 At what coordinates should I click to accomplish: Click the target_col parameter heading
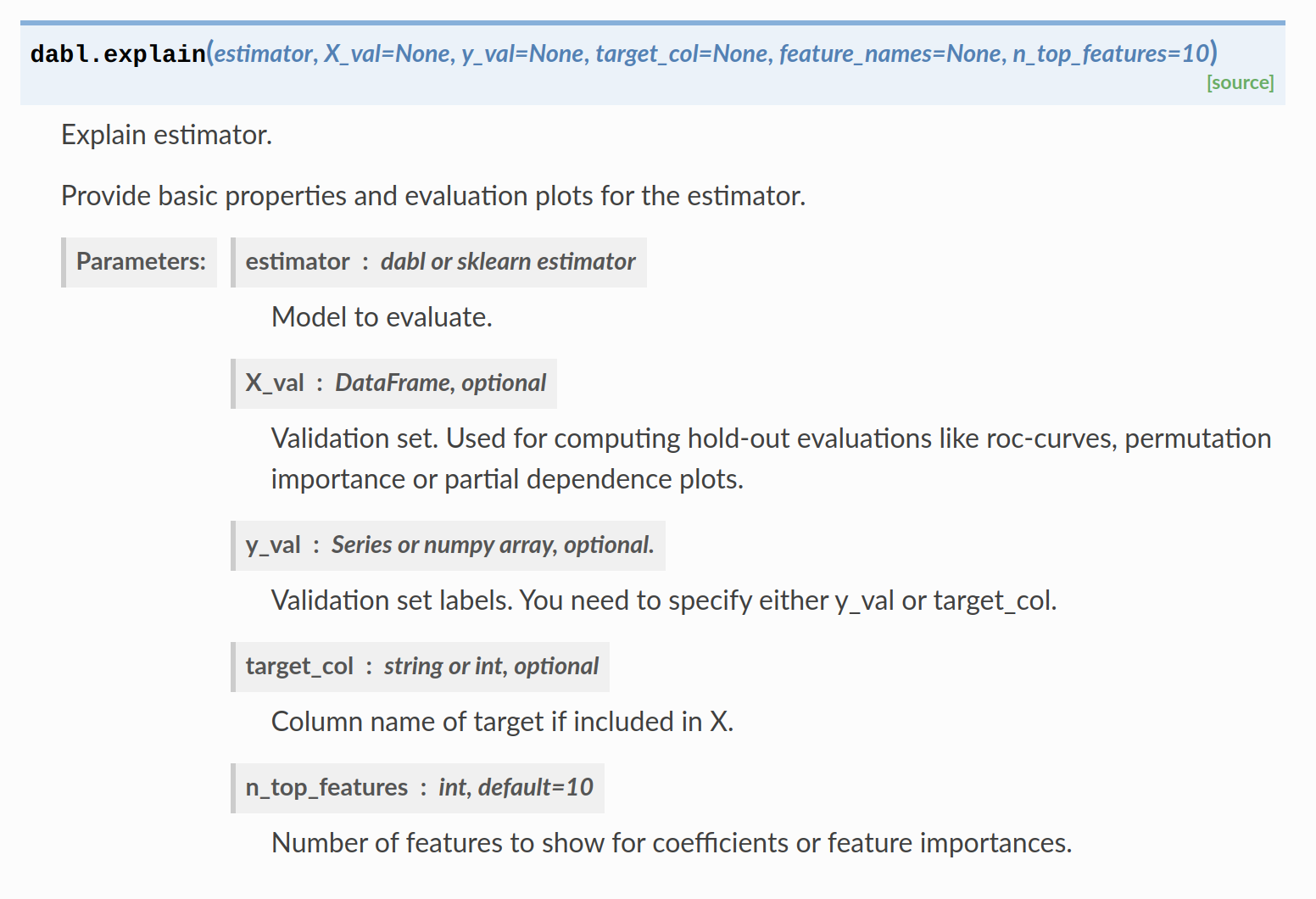[x=421, y=667]
